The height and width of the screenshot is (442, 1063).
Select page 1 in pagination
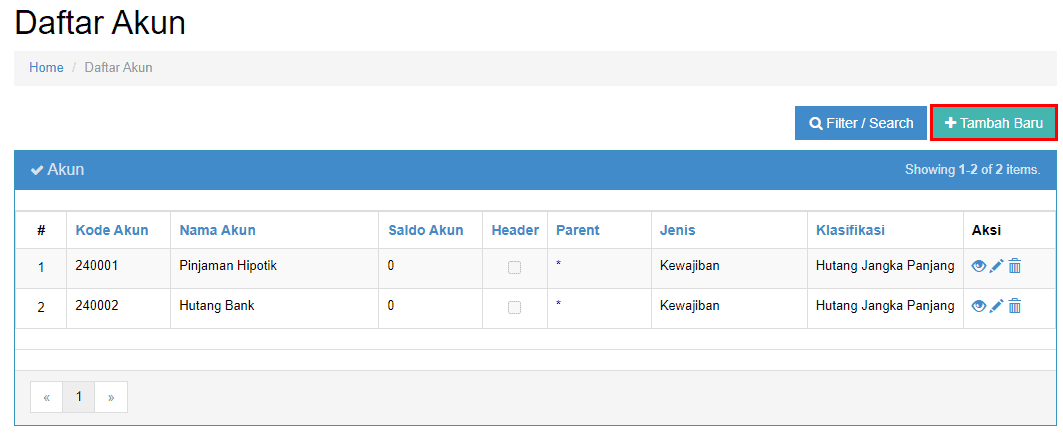coord(79,397)
